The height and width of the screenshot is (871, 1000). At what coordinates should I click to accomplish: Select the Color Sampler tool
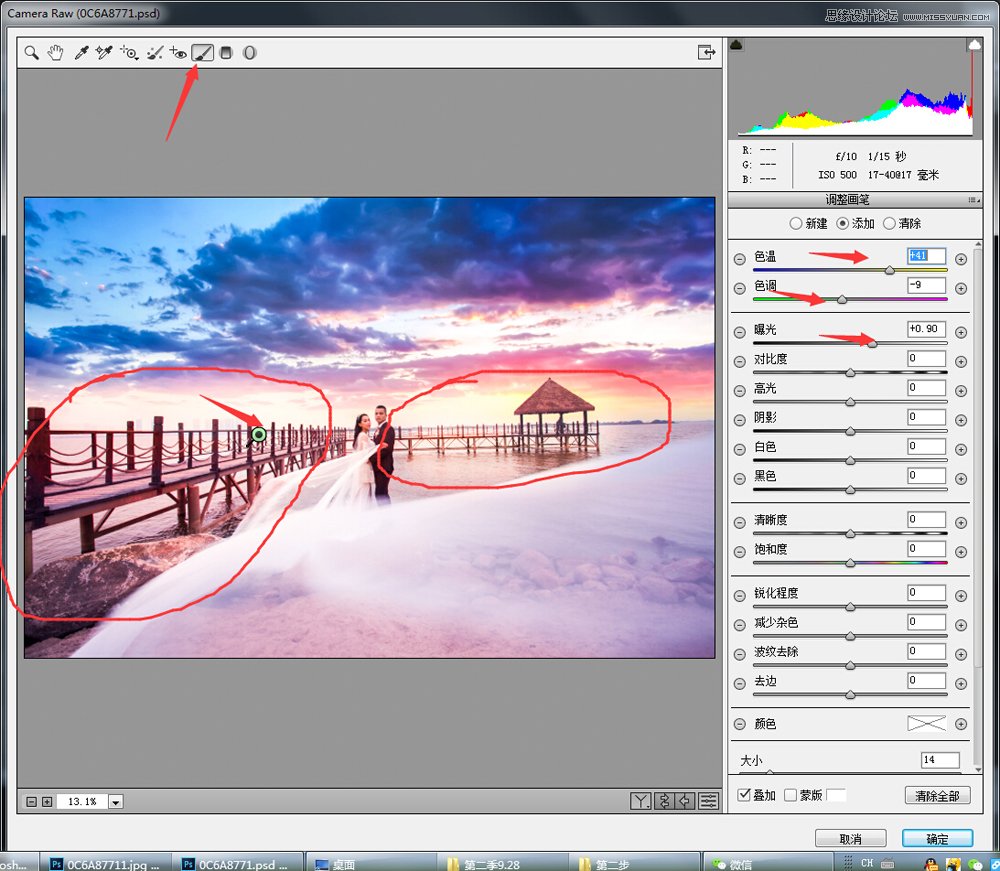tap(104, 53)
